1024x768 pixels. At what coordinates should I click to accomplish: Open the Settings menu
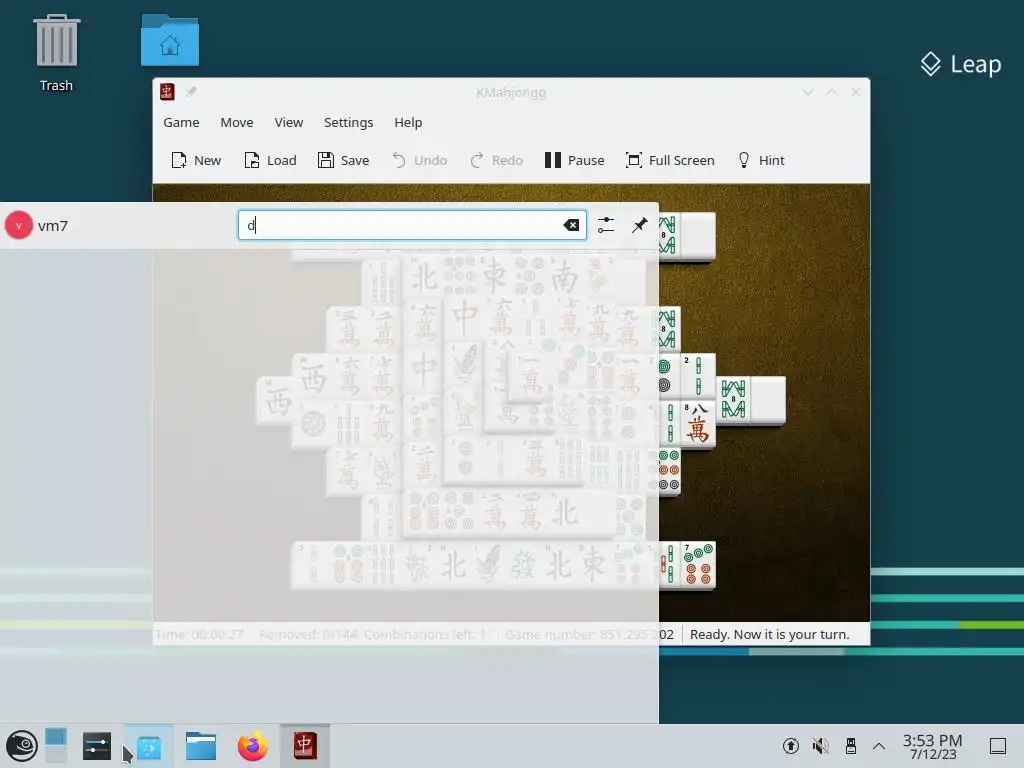pyautogui.click(x=349, y=122)
